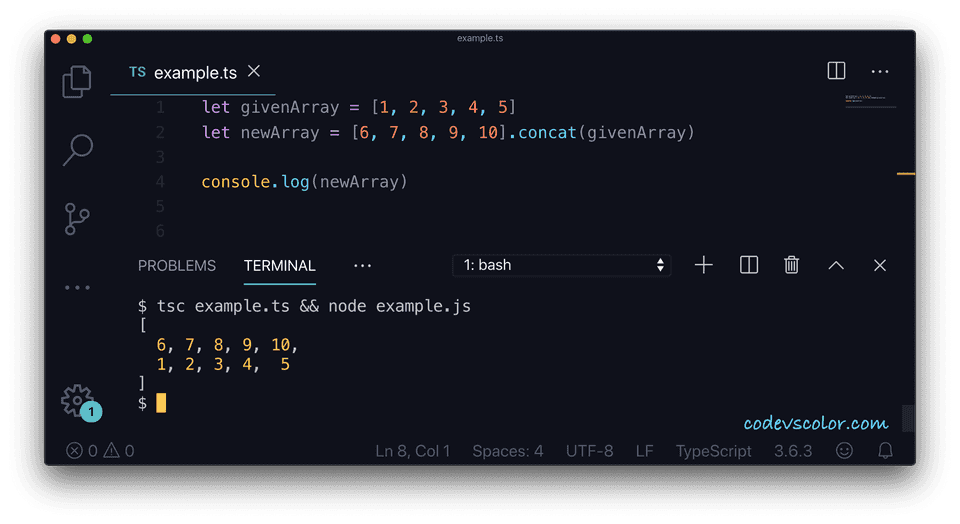Click tsc example.ts command in terminal

pyautogui.click(x=223, y=306)
